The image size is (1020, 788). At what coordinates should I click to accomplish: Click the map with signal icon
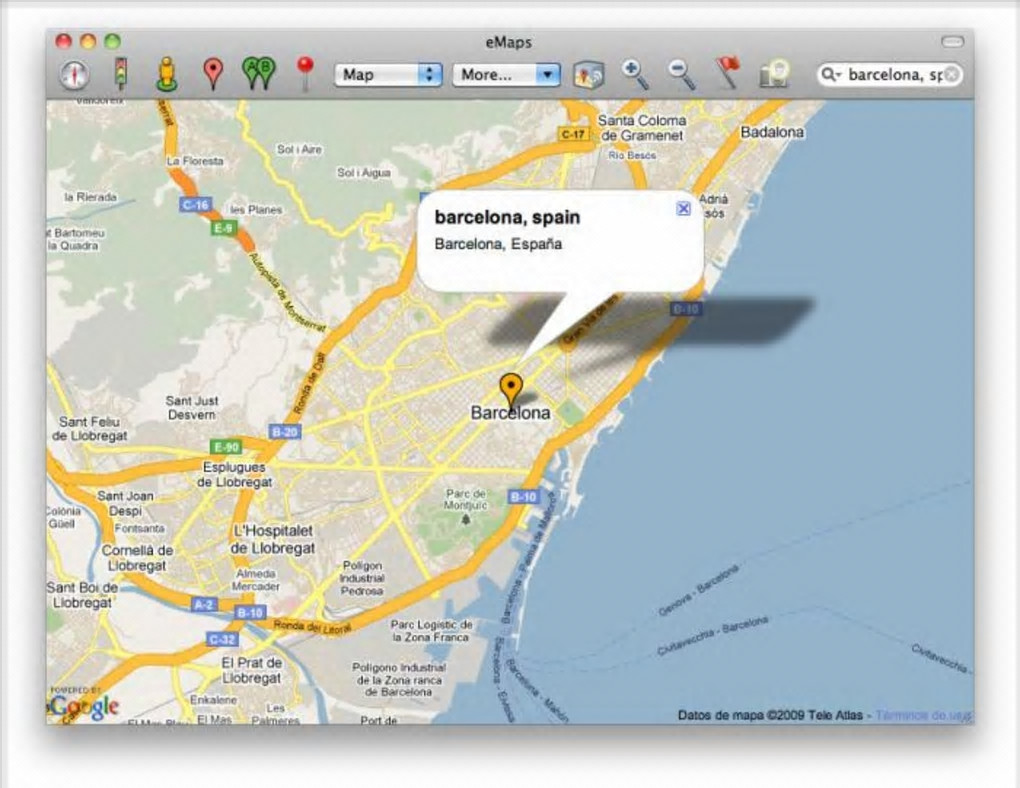(589, 75)
